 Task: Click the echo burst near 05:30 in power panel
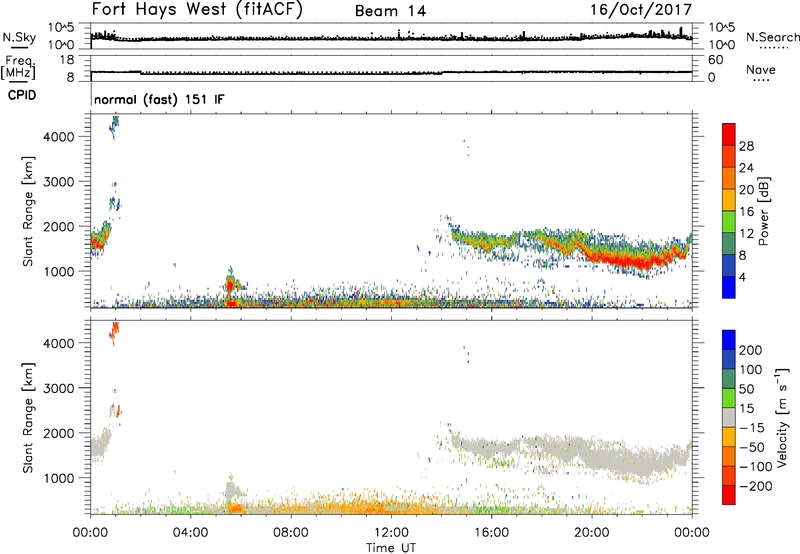tap(231, 285)
